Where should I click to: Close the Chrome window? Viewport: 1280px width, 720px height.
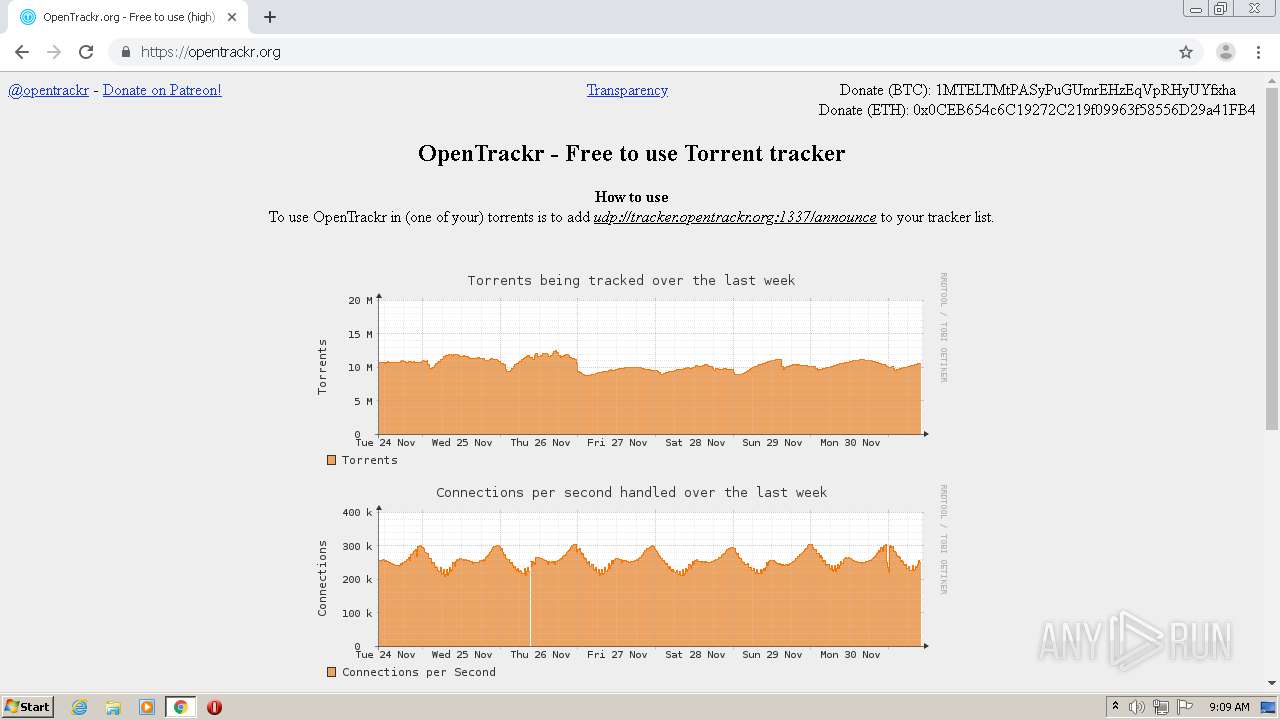pos(1254,9)
